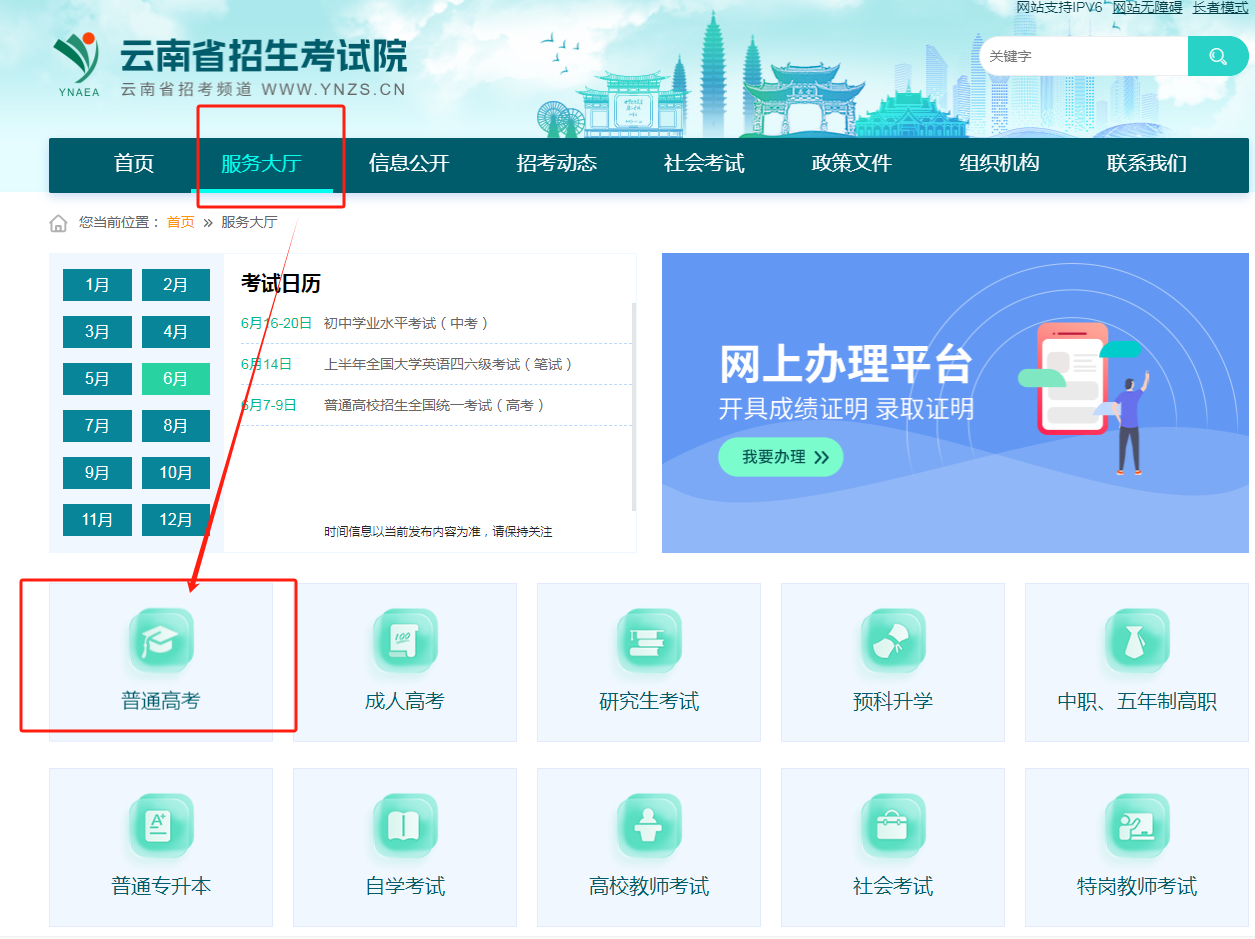Screen dimensions: 1255x939
Task: Select the 成人高考 scroll icon
Action: (x=405, y=641)
